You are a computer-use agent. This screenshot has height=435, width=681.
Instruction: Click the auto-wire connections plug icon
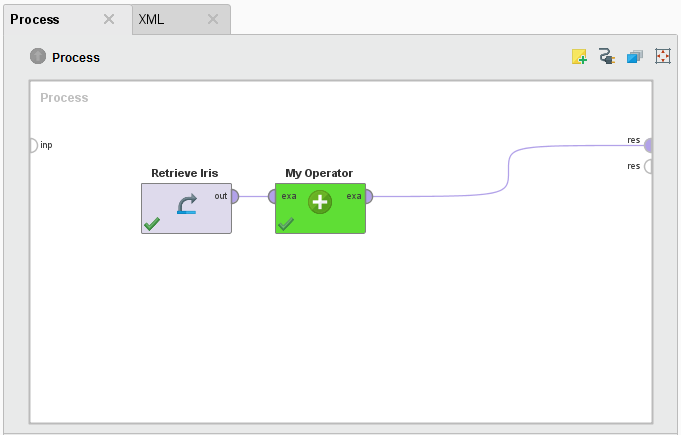pyautogui.click(x=606, y=58)
